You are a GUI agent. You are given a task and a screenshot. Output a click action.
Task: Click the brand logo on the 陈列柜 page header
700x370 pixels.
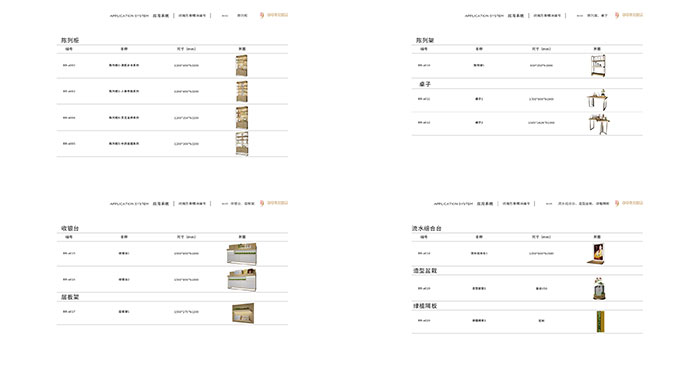point(274,15)
